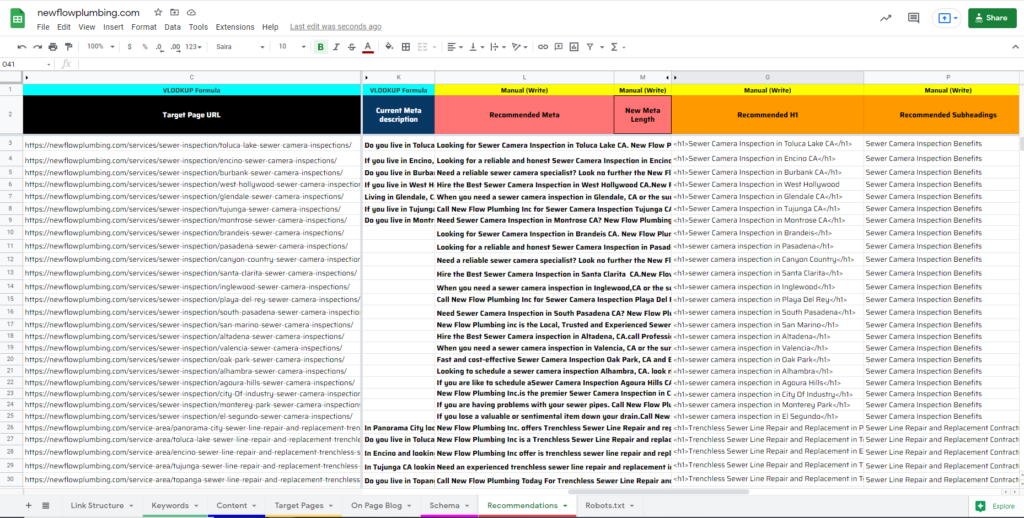Open cell borders options
Viewport: 1024px width, 518px height.
(x=406, y=47)
